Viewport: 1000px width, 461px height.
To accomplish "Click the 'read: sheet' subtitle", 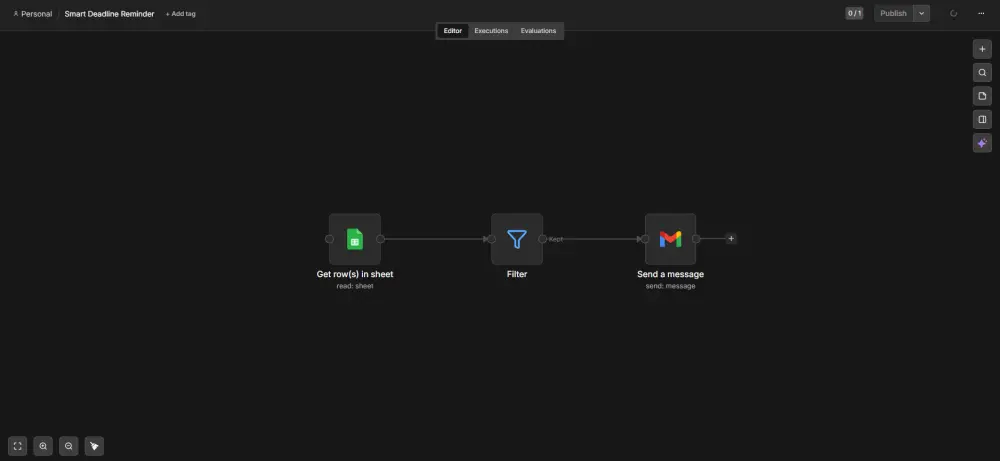I will click(355, 286).
